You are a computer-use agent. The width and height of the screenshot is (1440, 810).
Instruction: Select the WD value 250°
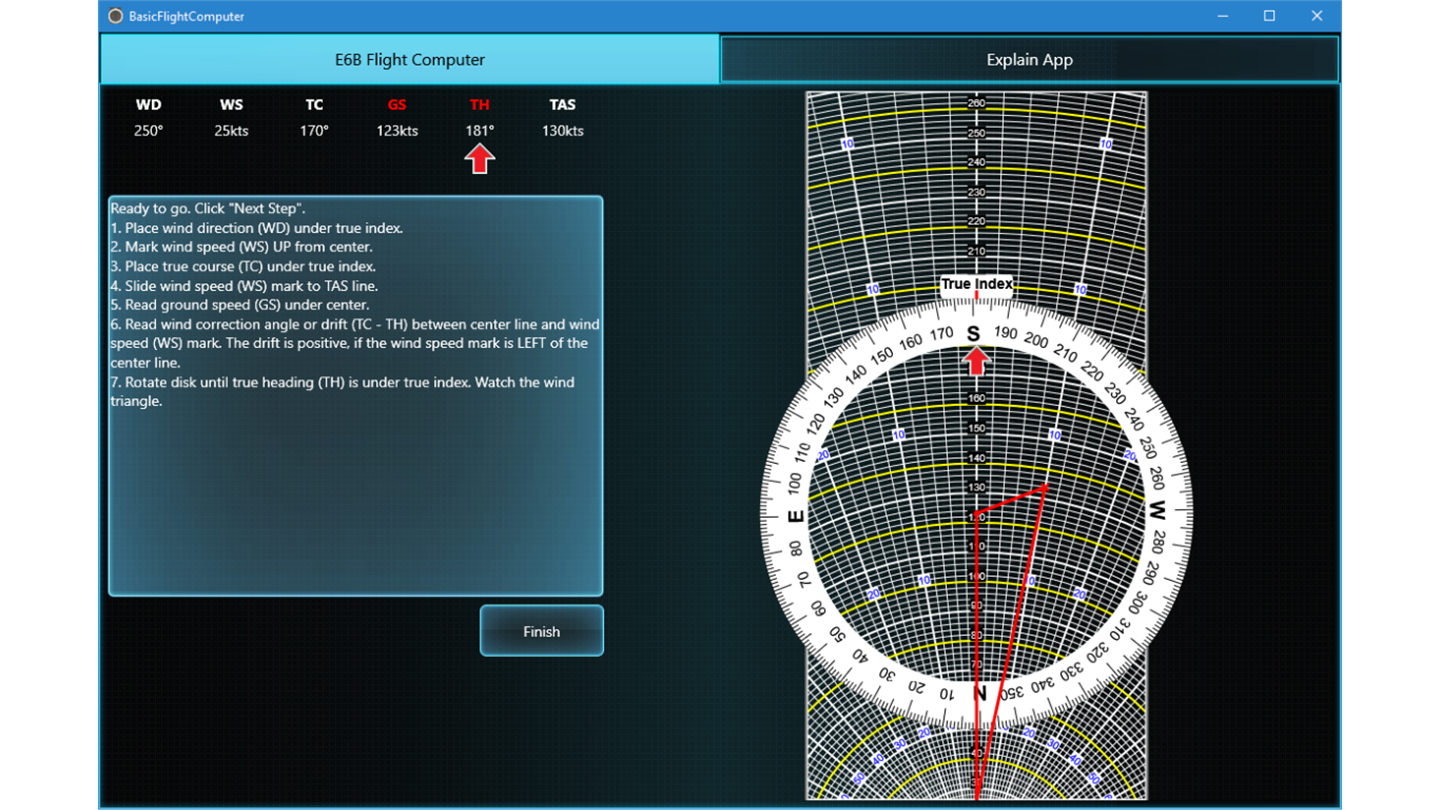click(x=149, y=131)
